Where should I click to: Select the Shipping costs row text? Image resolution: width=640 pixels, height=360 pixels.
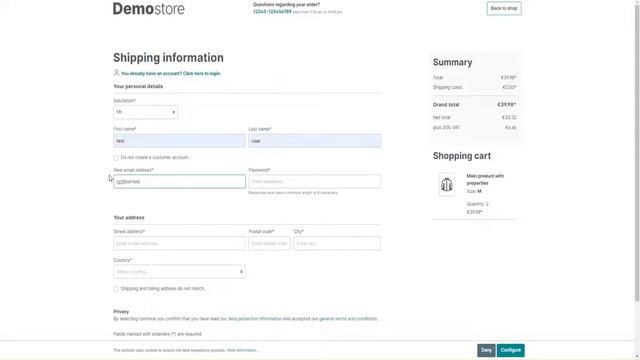[474, 87]
